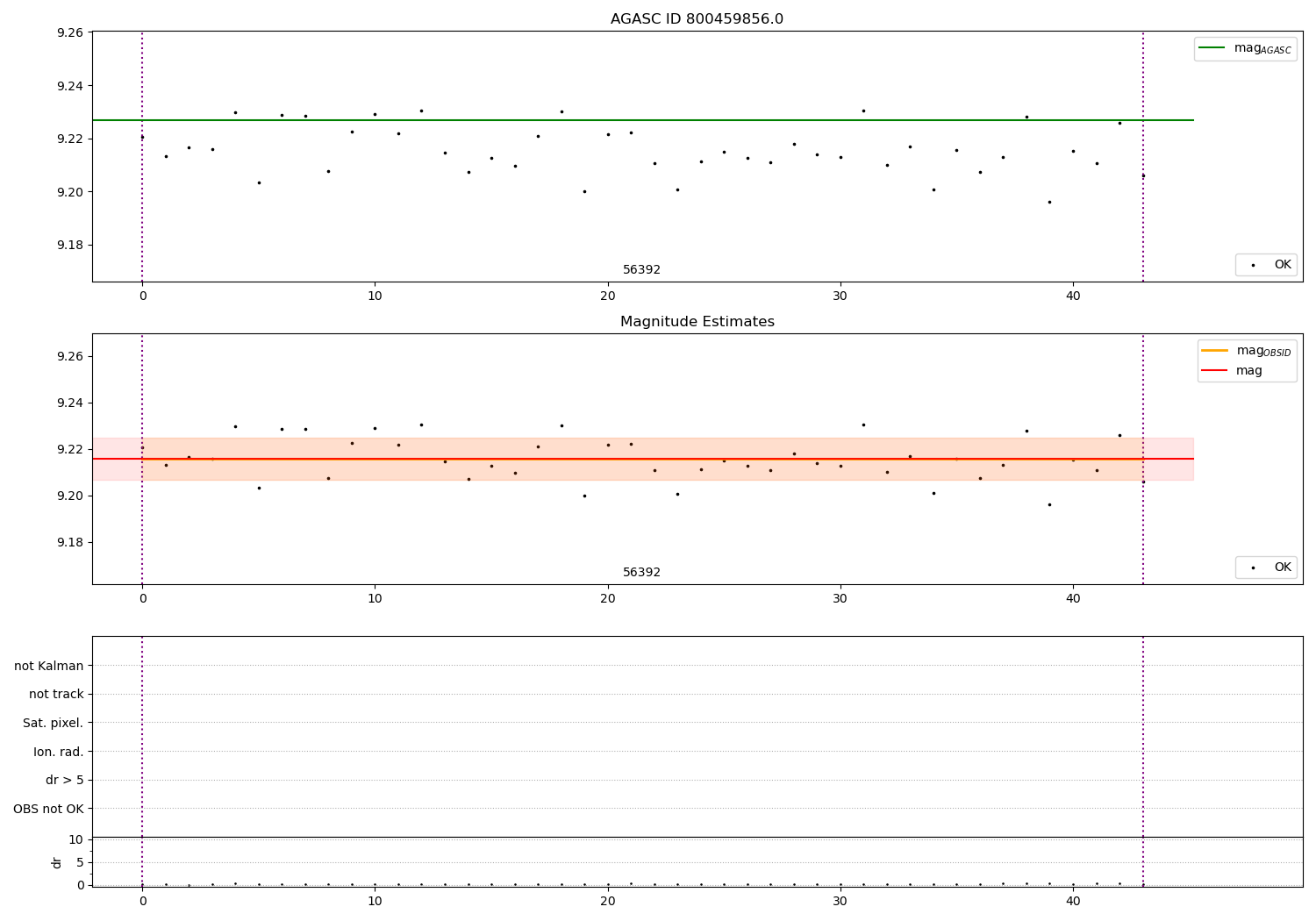The height and width of the screenshot is (921, 1316).
Task: Click the "10" y-tick on the dr axis
Action: 76,840
